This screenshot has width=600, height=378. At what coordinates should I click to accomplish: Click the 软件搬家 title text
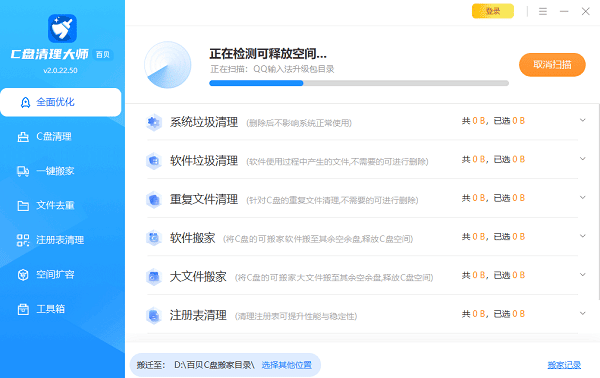[192, 238]
